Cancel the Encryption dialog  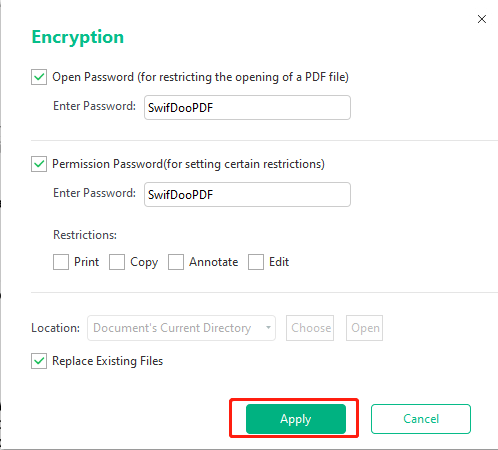421,419
